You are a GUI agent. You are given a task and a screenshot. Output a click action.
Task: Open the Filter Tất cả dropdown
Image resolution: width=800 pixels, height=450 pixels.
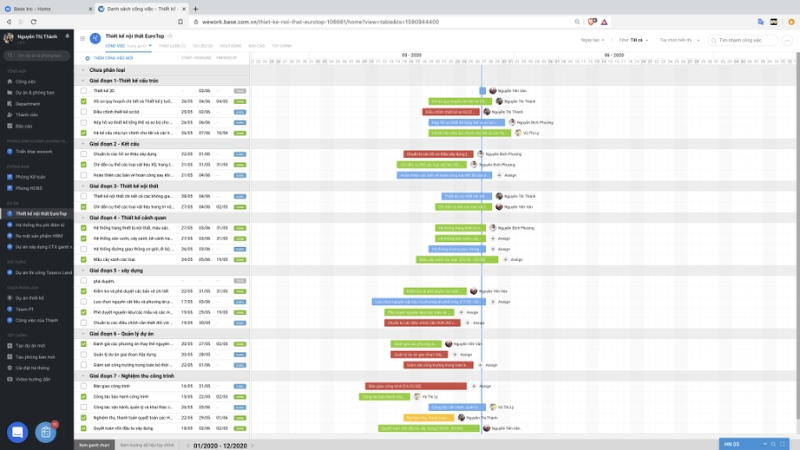[x=635, y=40]
